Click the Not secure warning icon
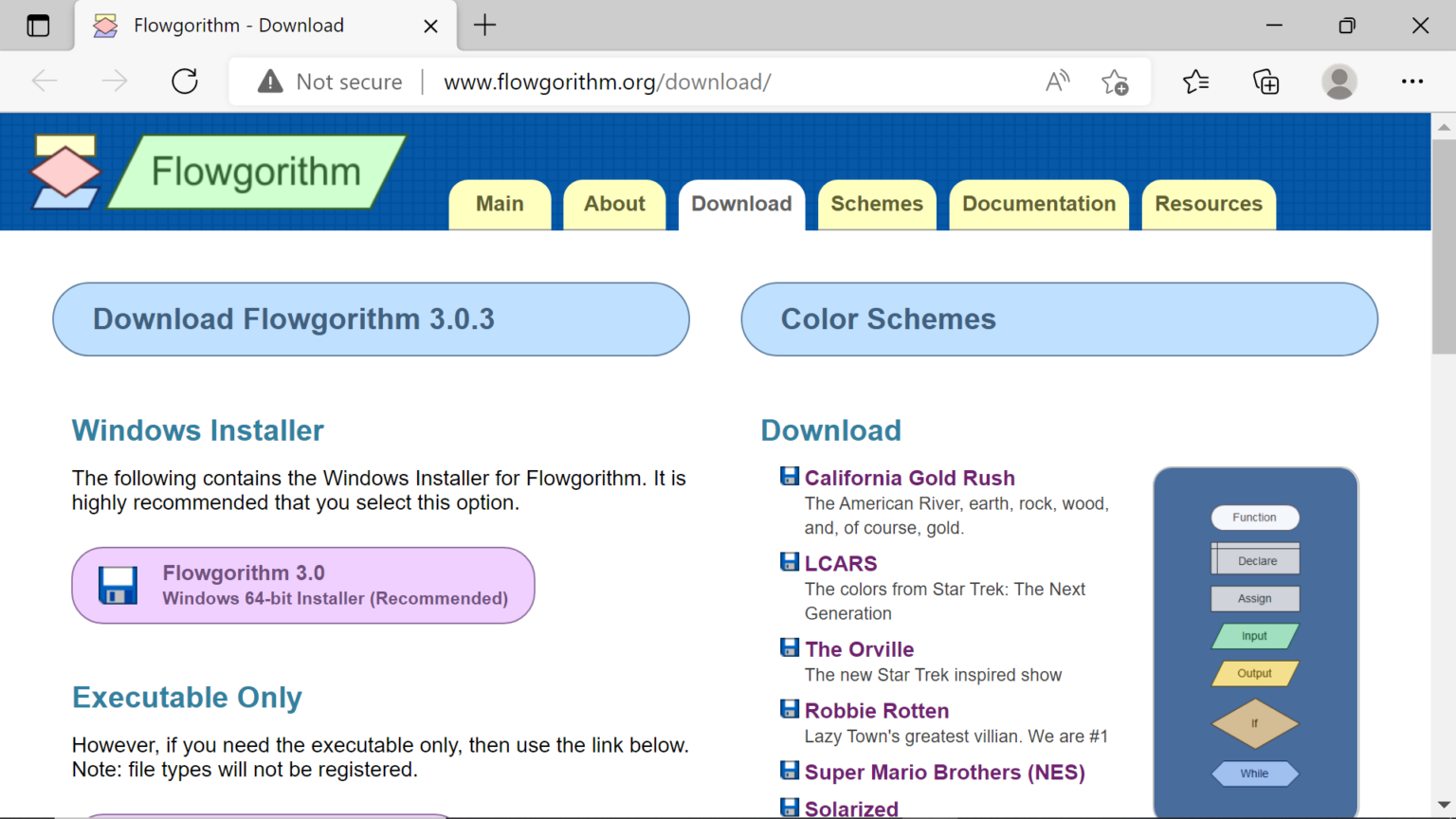Image resolution: width=1456 pixels, height=819 pixels. [x=269, y=82]
